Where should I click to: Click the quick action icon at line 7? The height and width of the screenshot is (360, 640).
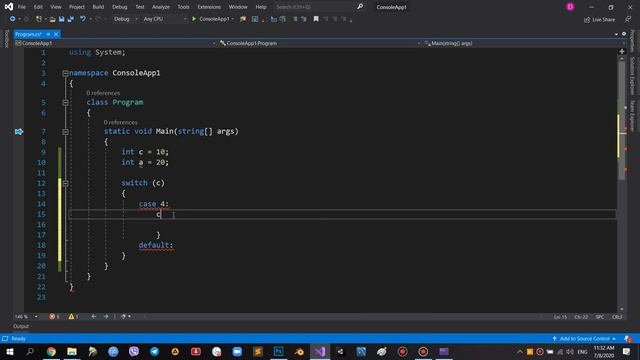click(x=19, y=131)
